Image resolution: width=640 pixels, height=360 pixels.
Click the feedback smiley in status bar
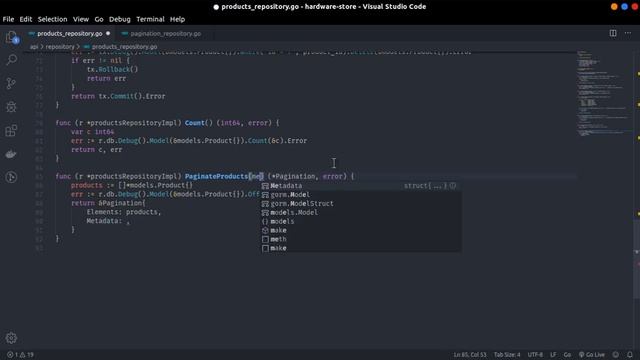click(616, 355)
